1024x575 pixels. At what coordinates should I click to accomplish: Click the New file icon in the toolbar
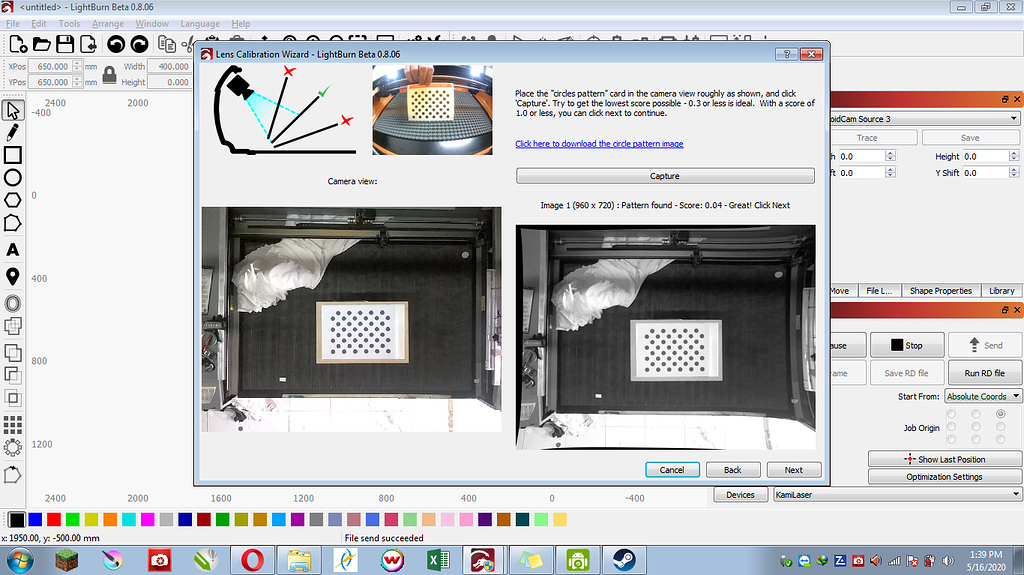pos(18,44)
